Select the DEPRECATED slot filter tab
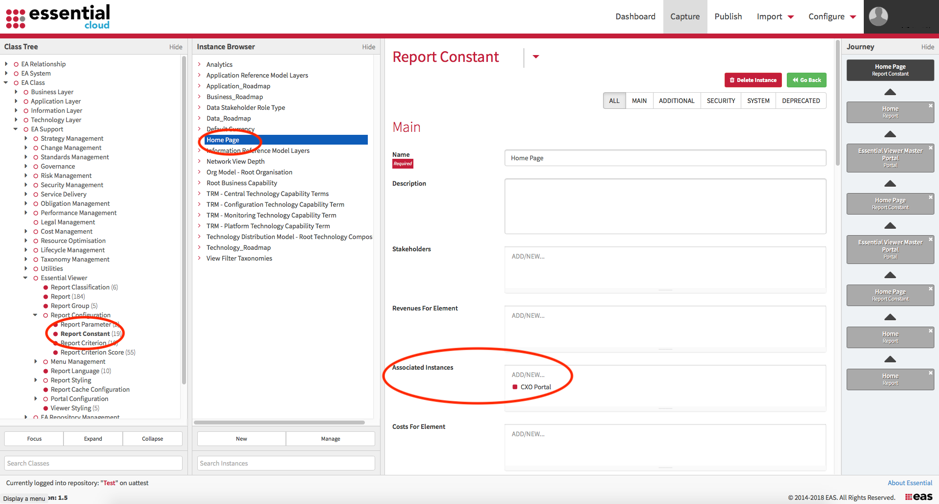 pos(801,101)
